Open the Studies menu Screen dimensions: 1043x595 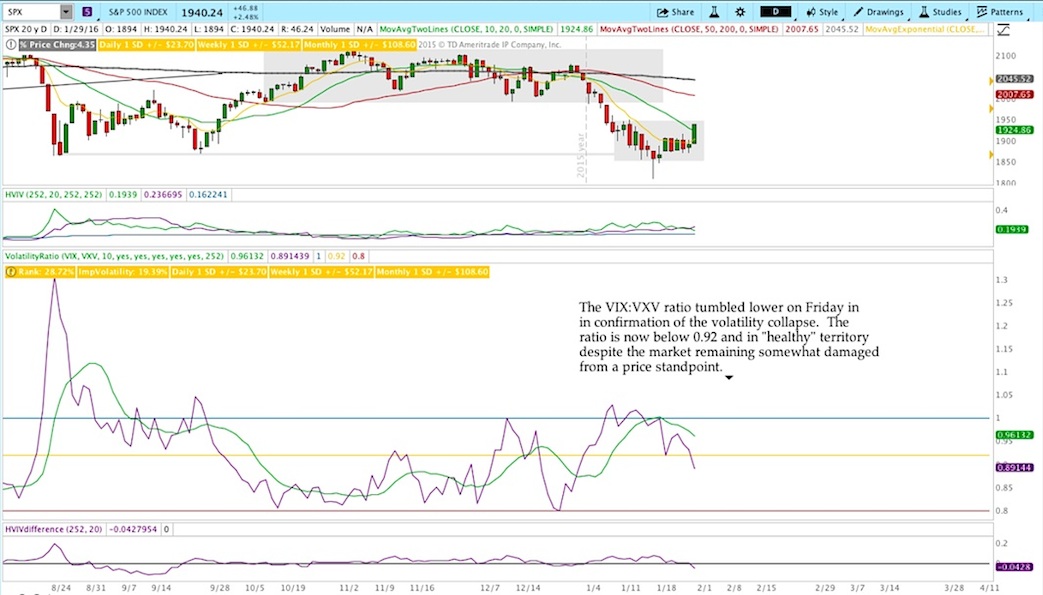click(940, 12)
